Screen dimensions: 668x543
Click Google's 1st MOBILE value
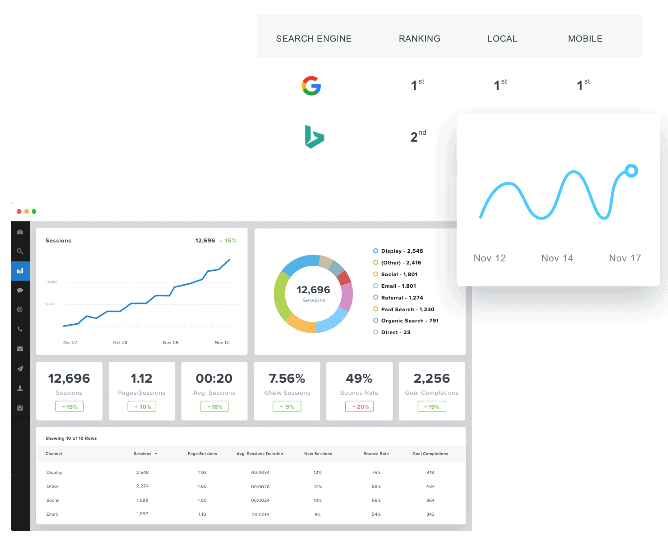tap(583, 85)
